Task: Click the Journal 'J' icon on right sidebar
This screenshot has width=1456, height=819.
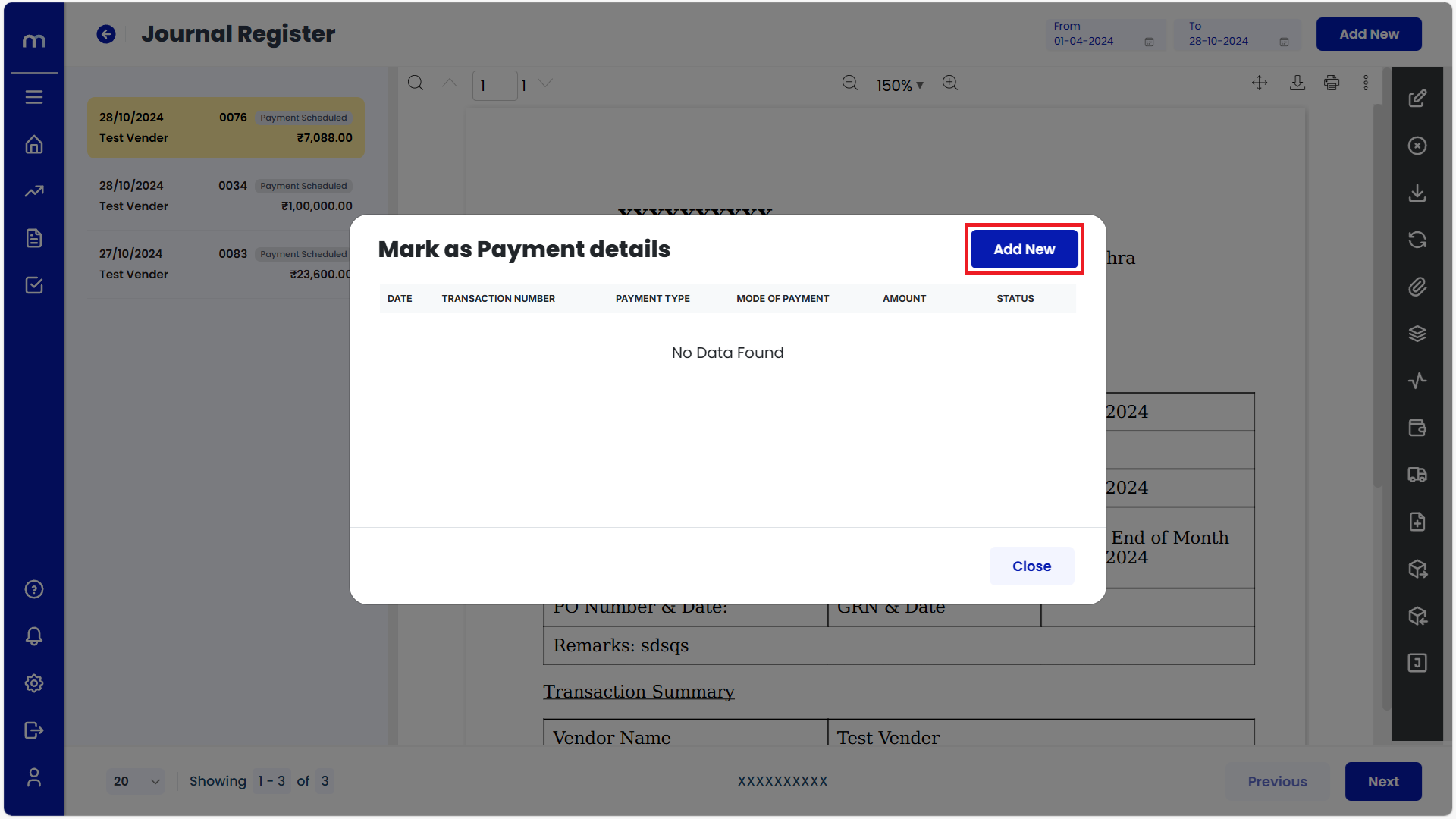Action: [x=1417, y=662]
